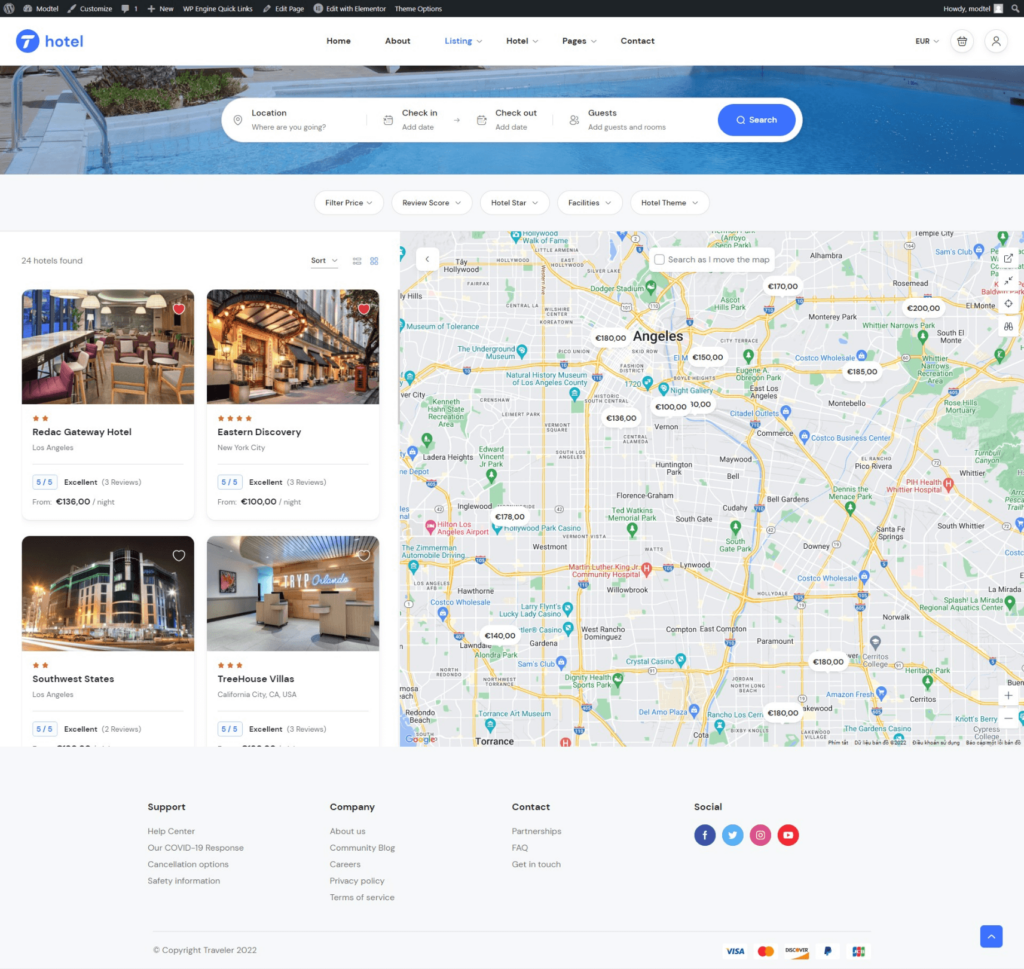1024x969 pixels.
Task: Open the EUR currency selector
Action: click(925, 41)
